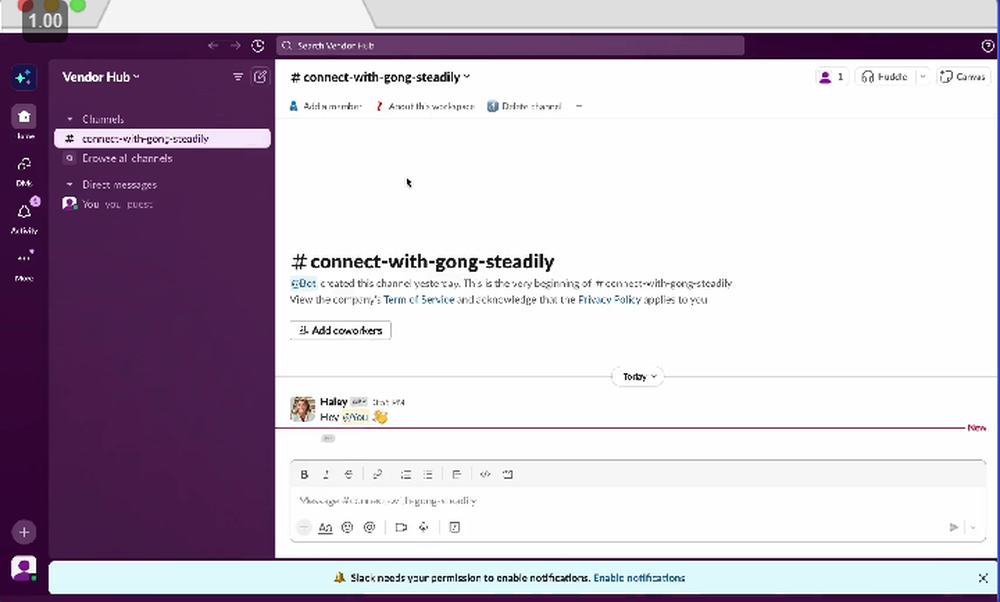The height and width of the screenshot is (602, 1000).
Task: Apply ordered list formatting
Action: (406, 474)
